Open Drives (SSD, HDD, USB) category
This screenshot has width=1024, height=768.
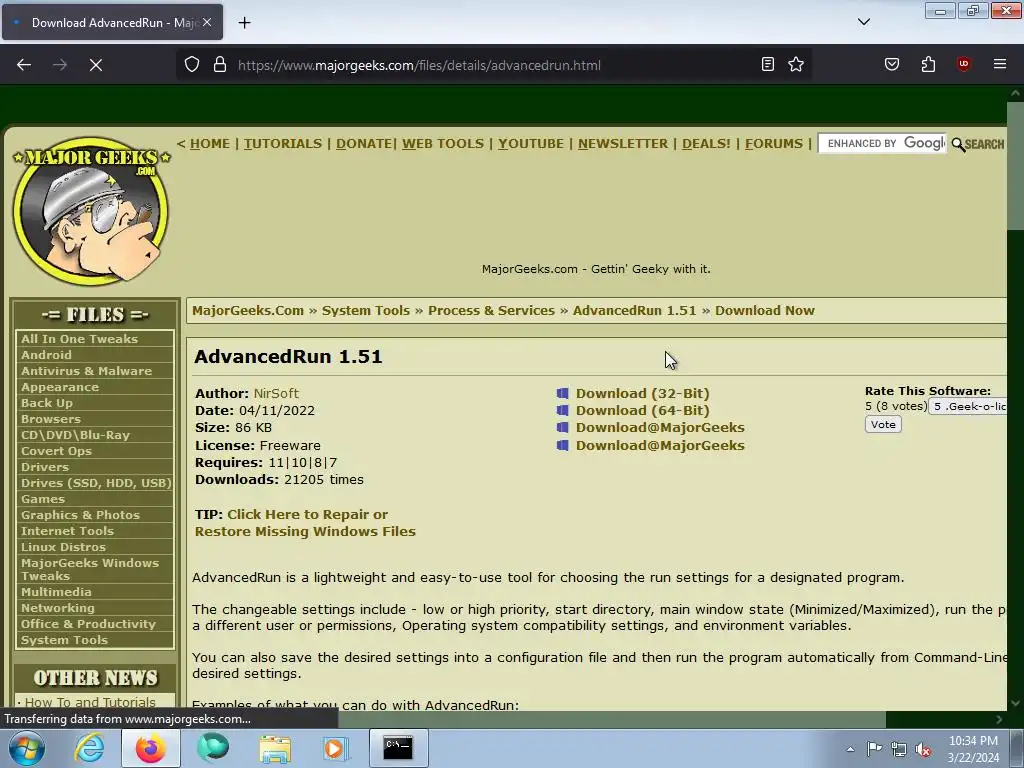pyautogui.click(x=95, y=483)
